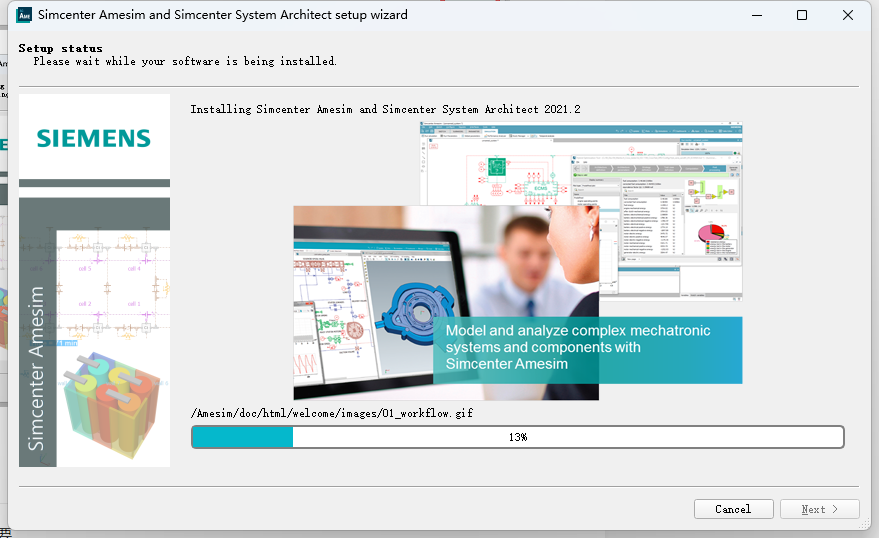Click the Cancel button
This screenshot has width=879, height=538.
coord(733,509)
